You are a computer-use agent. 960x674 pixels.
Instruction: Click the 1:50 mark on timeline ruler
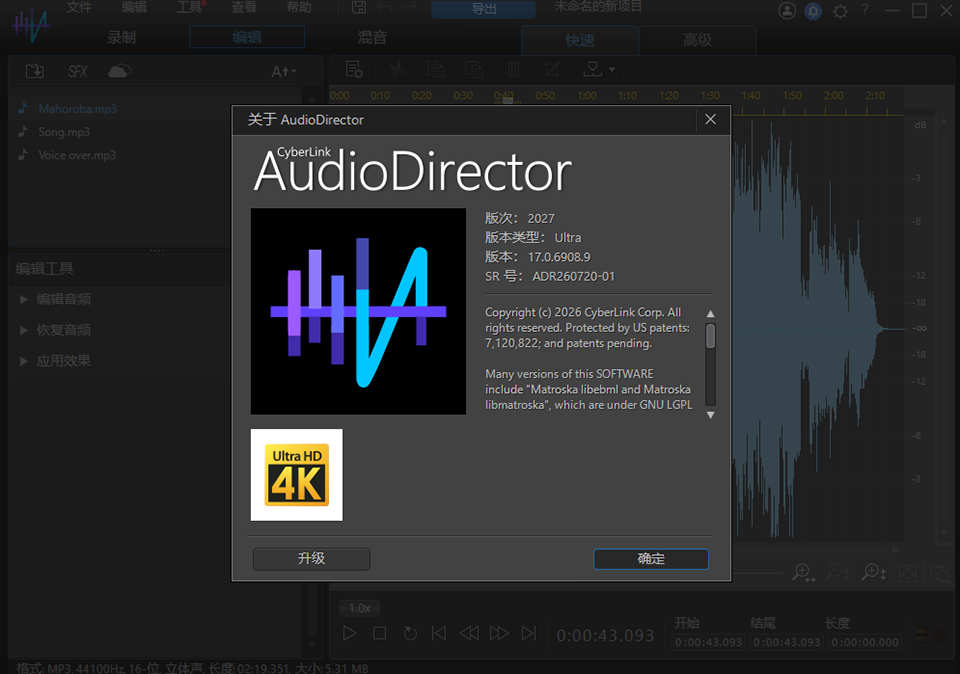point(792,95)
